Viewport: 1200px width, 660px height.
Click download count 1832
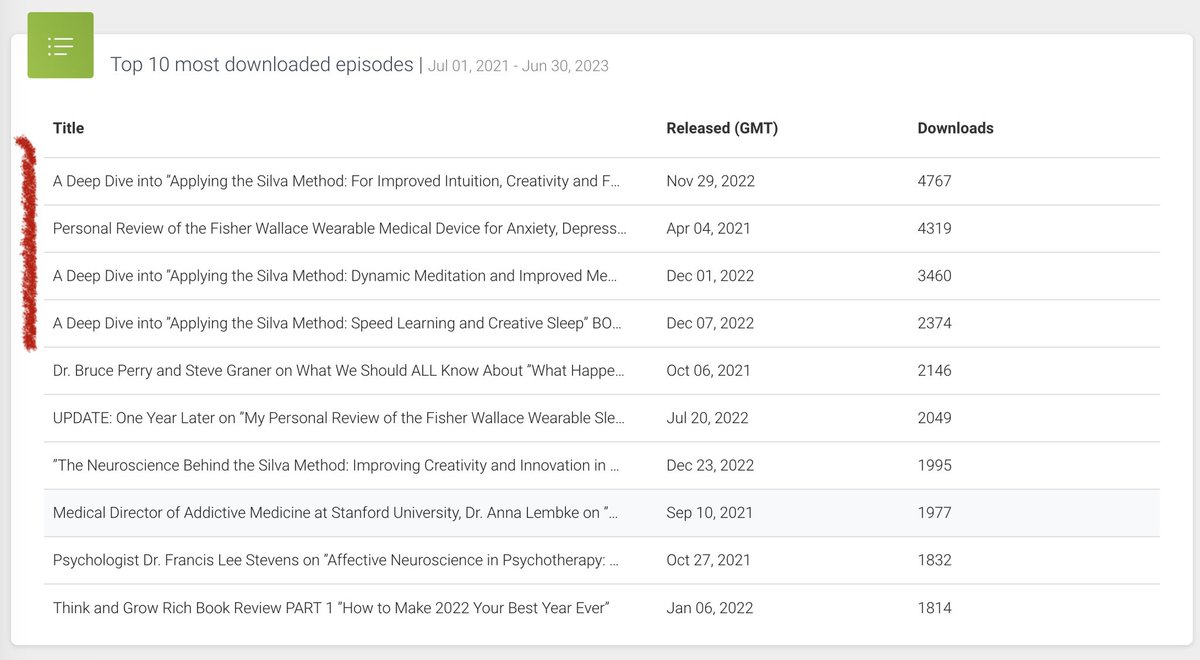934,560
